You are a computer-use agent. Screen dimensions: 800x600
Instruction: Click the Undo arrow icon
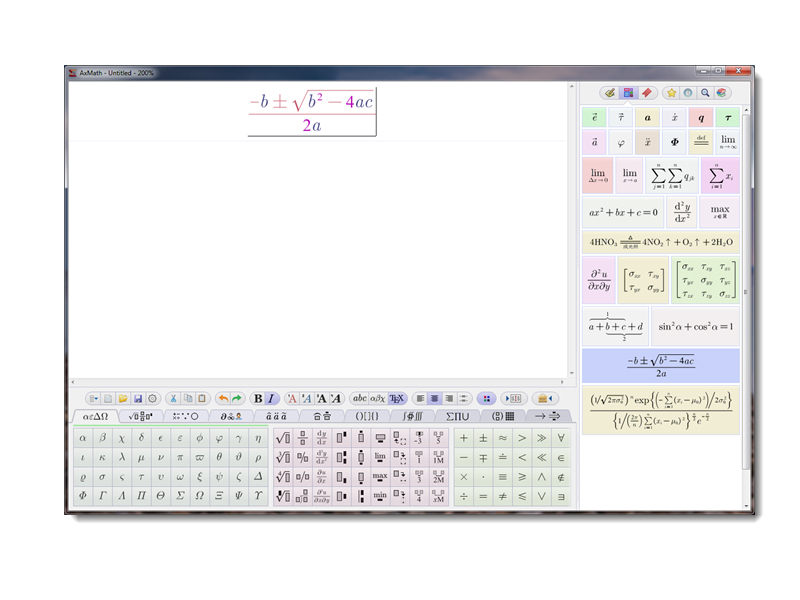point(221,394)
